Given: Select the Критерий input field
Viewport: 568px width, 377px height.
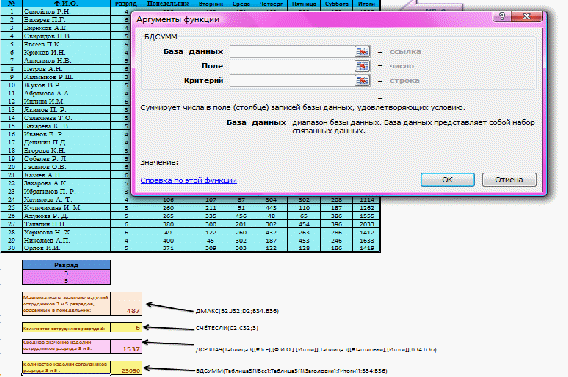Looking at the screenshot, I should [292, 80].
